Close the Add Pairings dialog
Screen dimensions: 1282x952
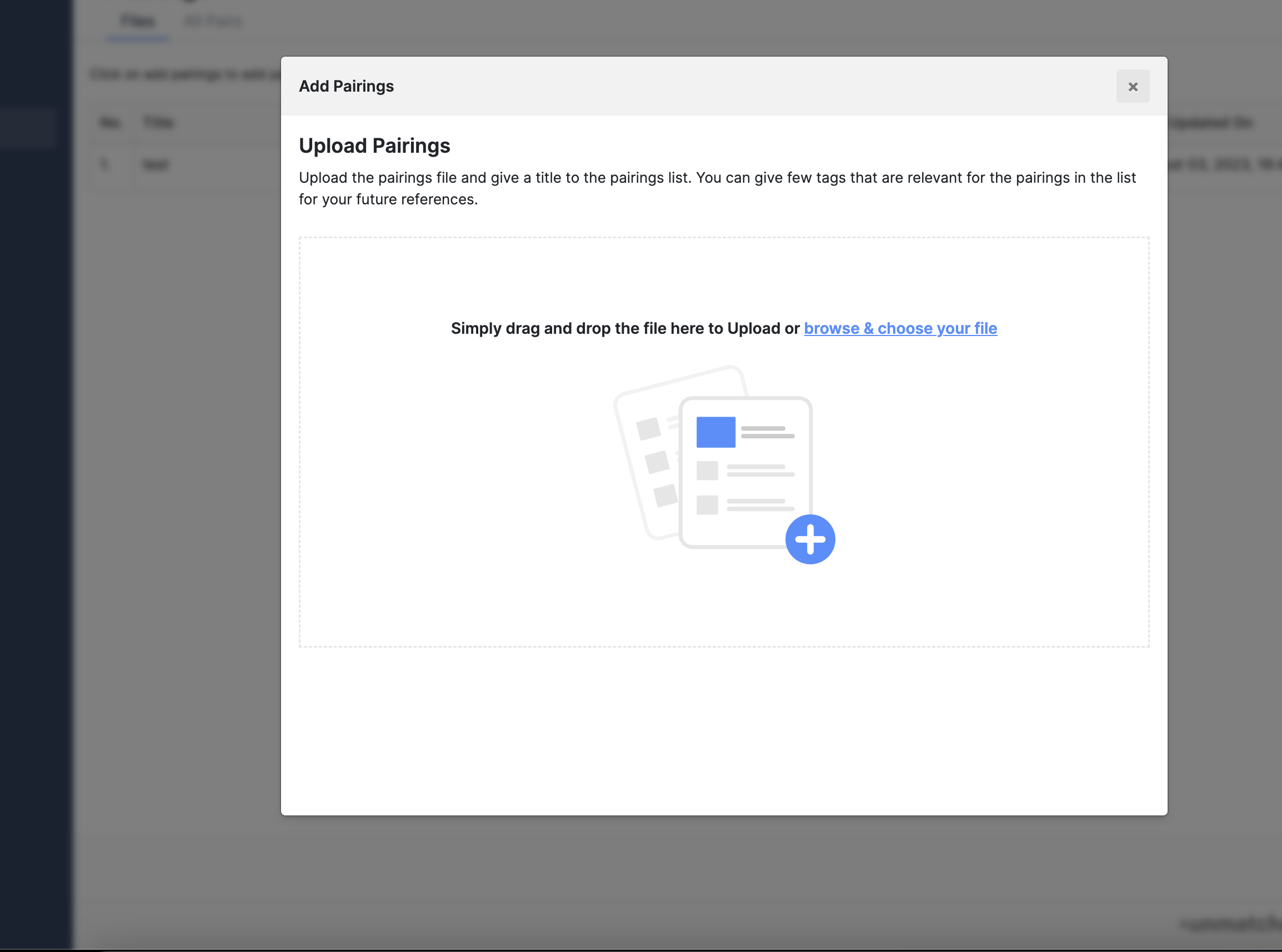tap(1132, 87)
